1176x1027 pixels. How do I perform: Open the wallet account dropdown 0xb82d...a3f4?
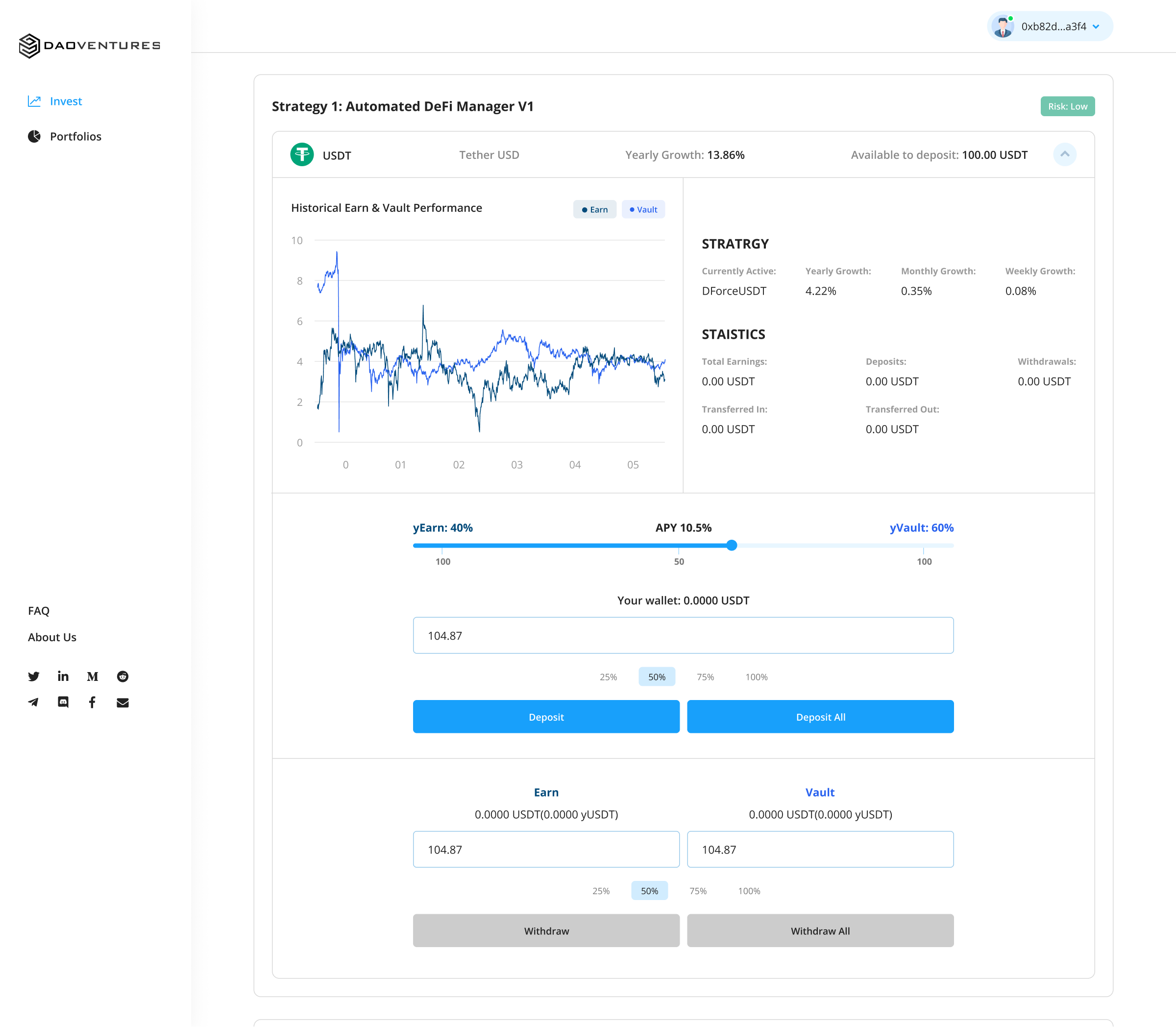pos(1050,26)
